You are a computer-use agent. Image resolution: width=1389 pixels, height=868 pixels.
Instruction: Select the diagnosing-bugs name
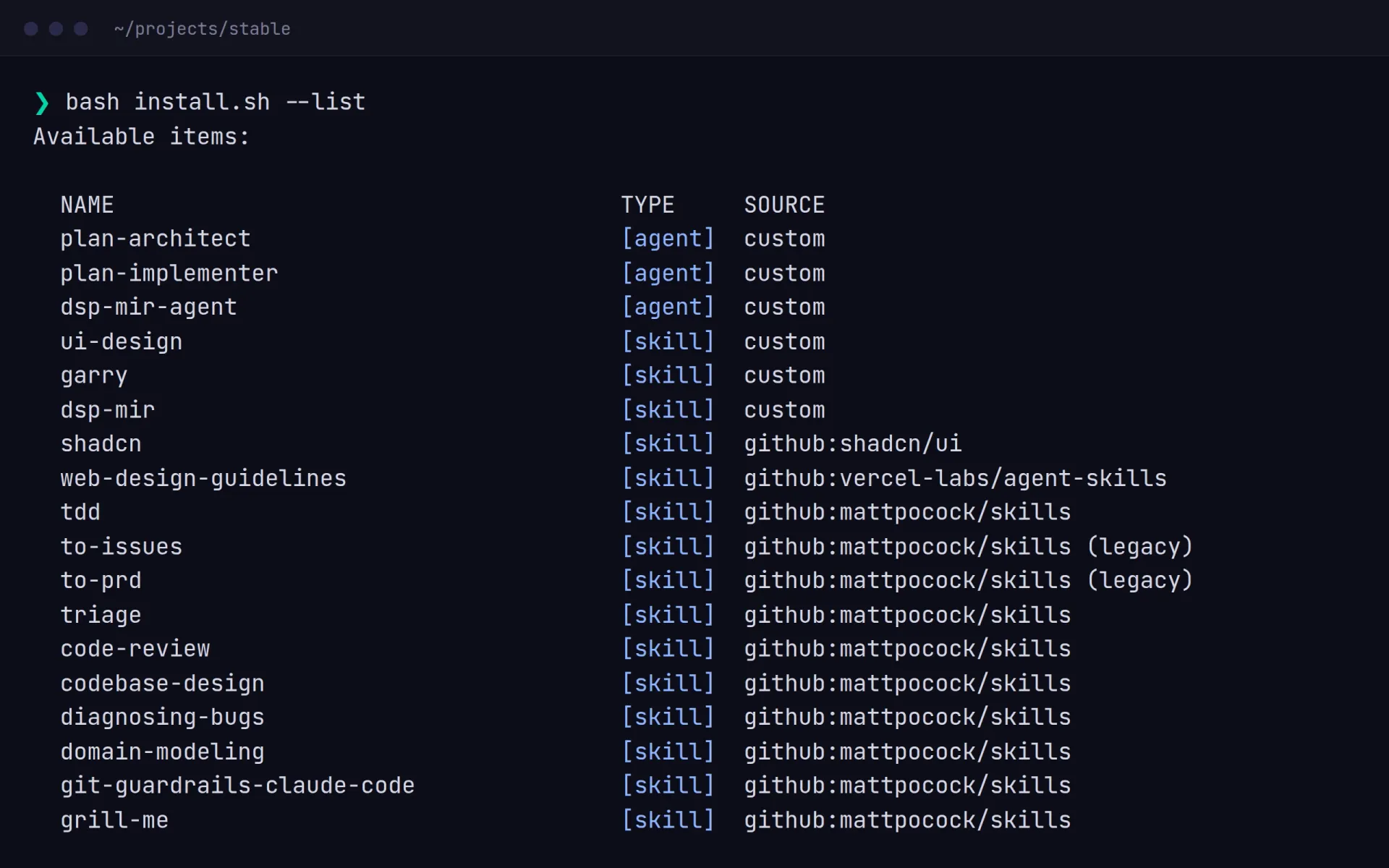163,718
